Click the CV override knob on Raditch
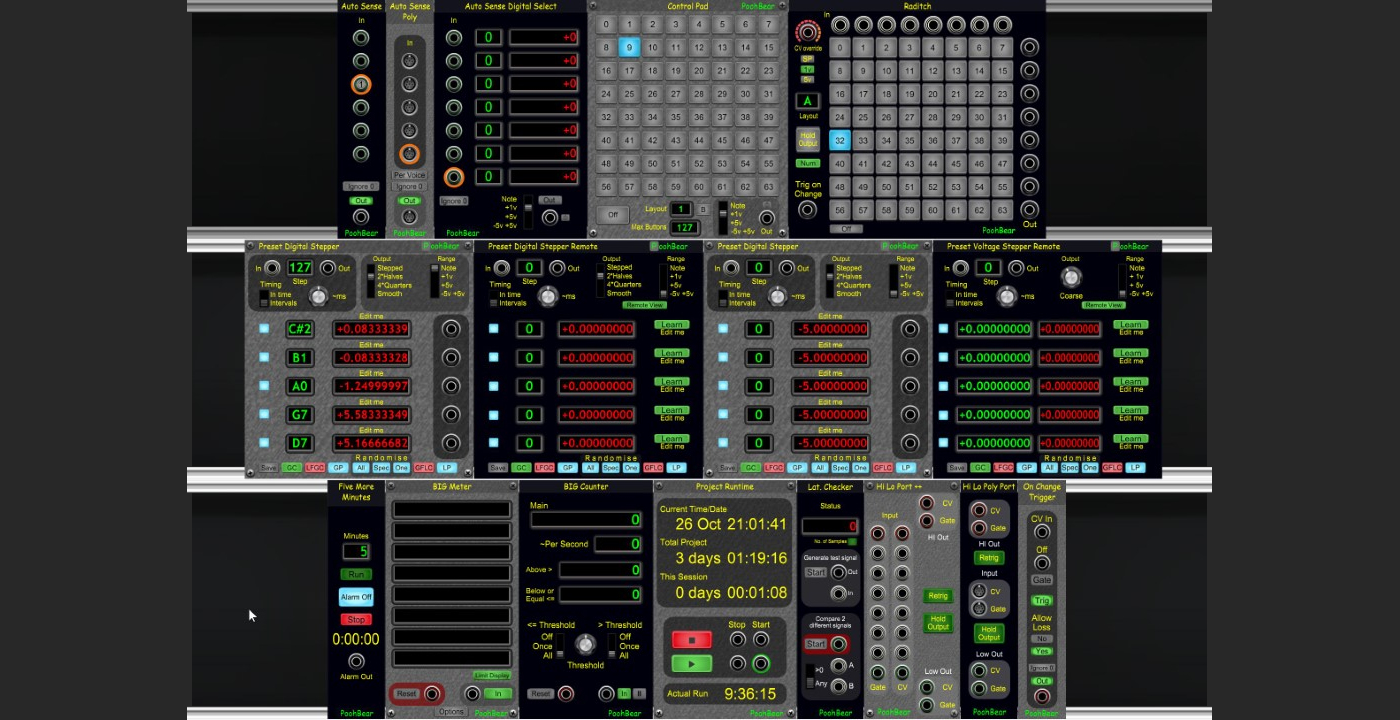The width and height of the screenshot is (1400, 720). (808, 32)
